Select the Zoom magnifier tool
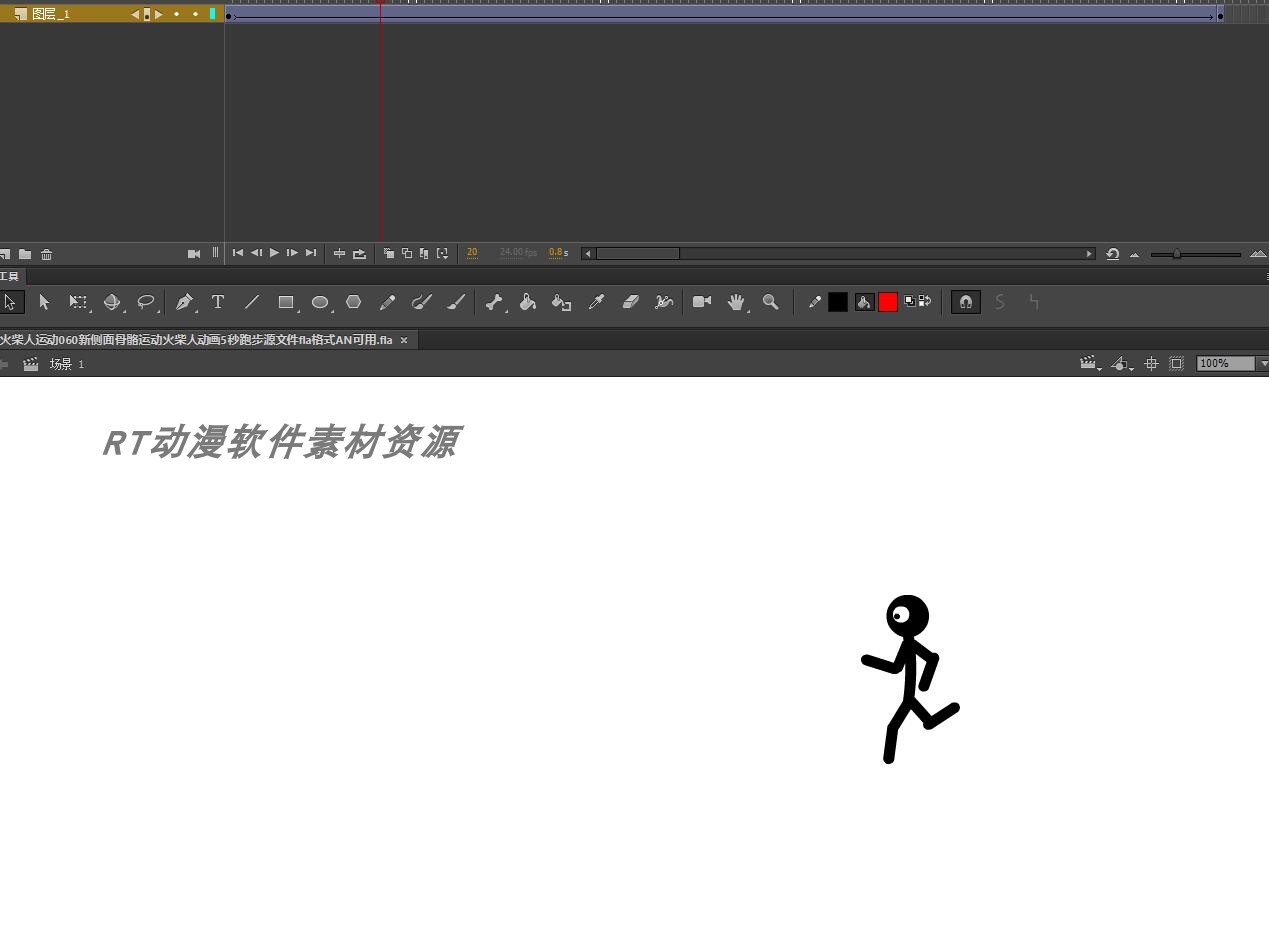The height and width of the screenshot is (933, 1269). [x=771, y=302]
